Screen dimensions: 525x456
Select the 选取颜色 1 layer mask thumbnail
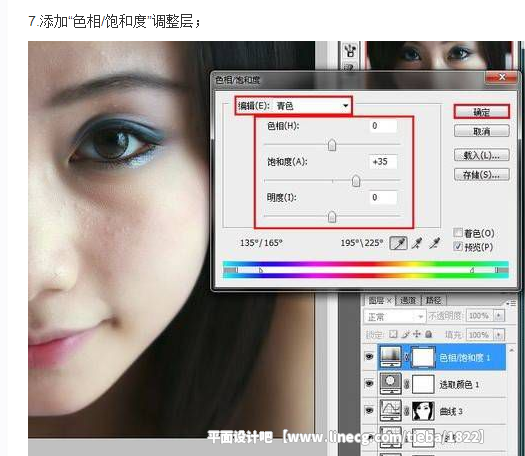pos(423,384)
